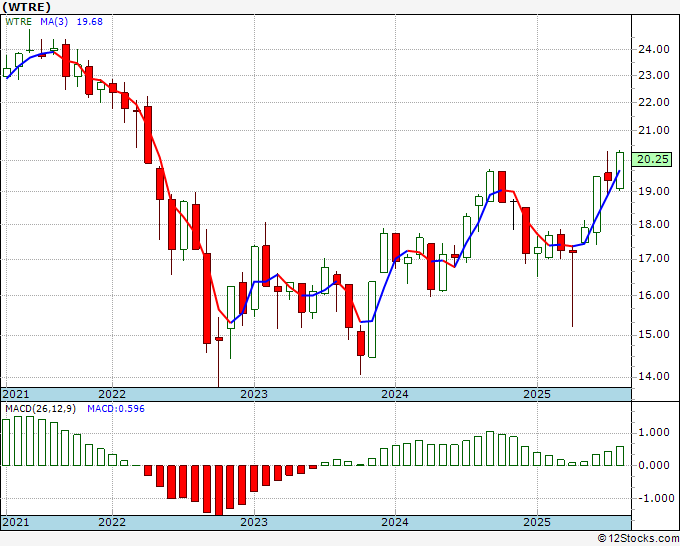Click the 0.000 MACD axis label
This screenshot has width=680, height=546.
coord(654,465)
